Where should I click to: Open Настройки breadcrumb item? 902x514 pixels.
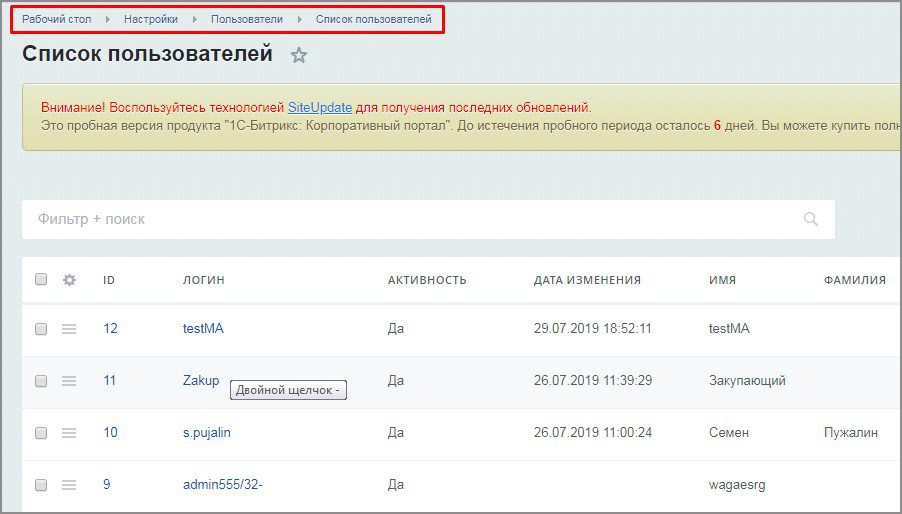(x=151, y=19)
